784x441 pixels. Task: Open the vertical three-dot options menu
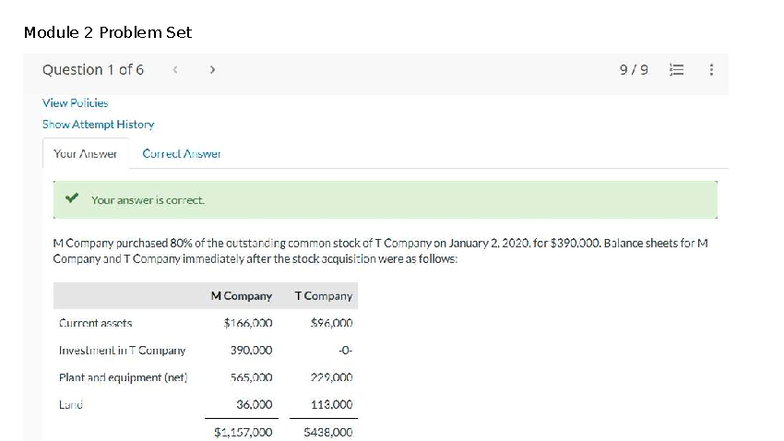[x=710, y=70]
